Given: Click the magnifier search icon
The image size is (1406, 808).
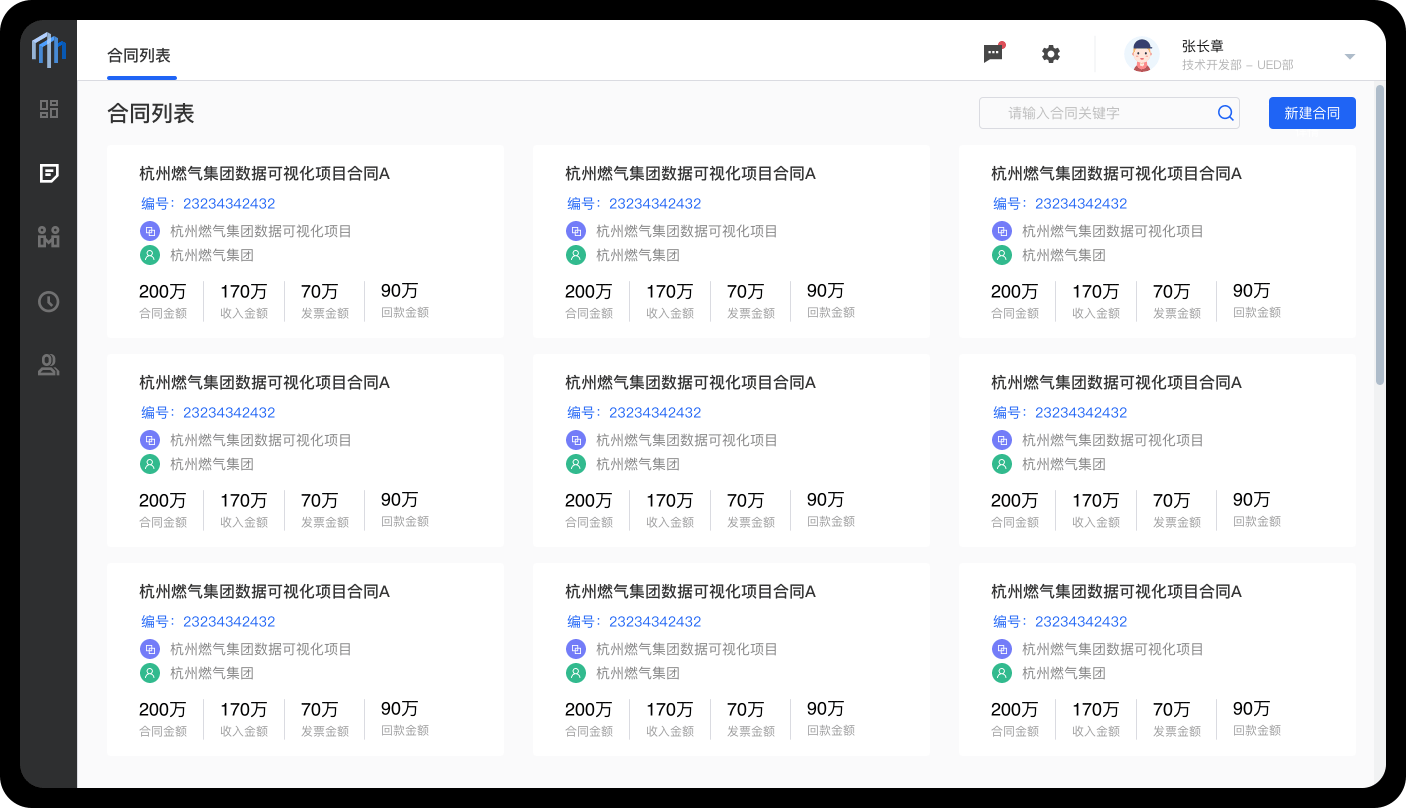Looking at the screenshot, I should point(1225,113).
